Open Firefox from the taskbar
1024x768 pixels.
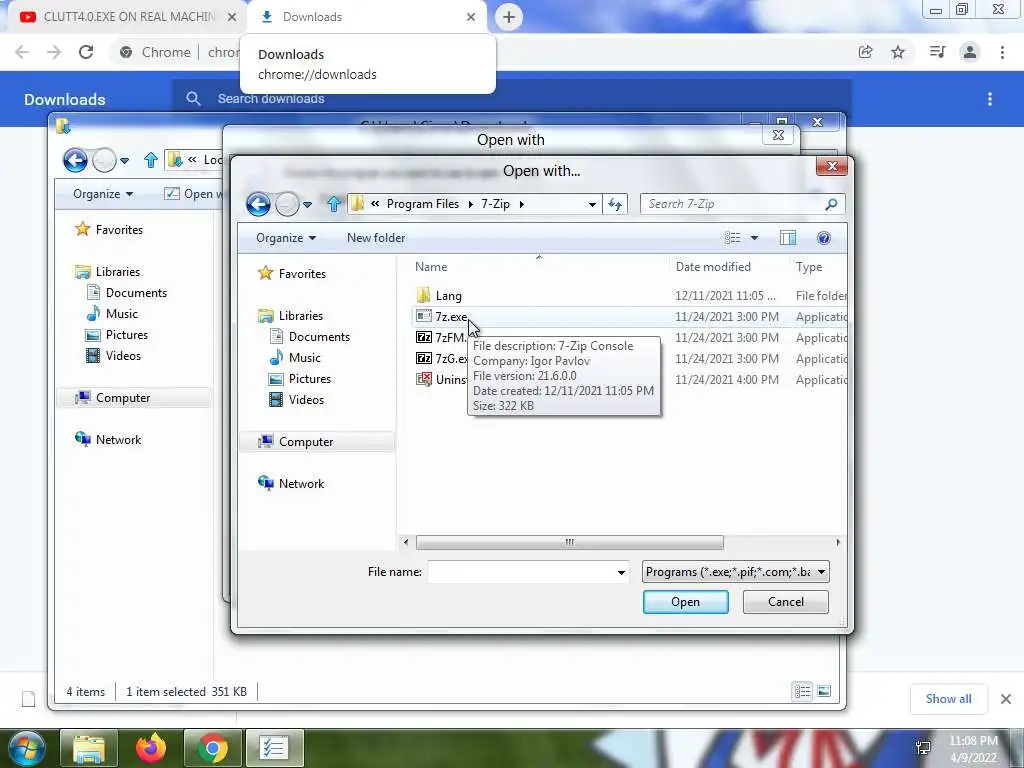(x=151, y=748)
